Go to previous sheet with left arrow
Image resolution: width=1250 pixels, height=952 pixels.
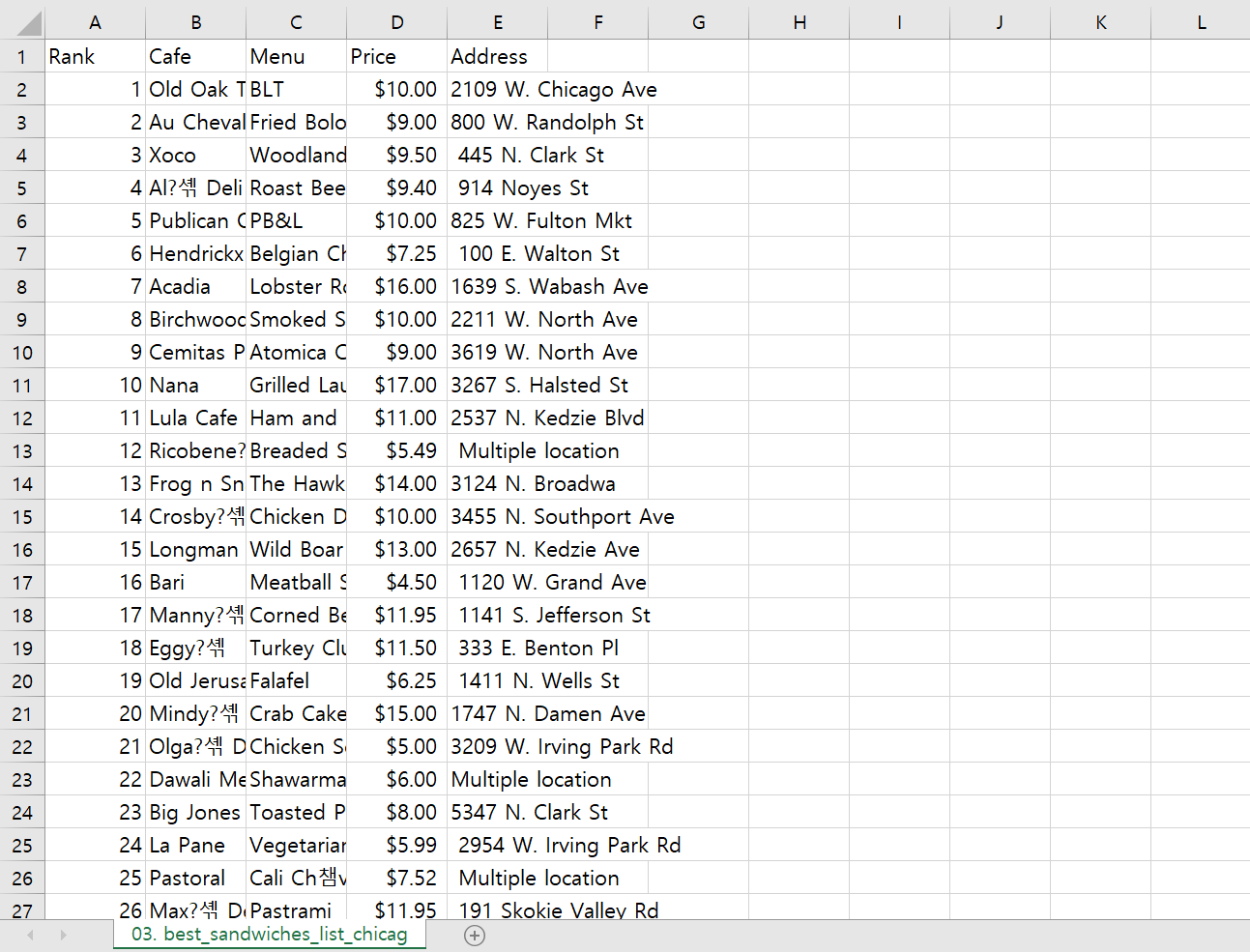click(31, 935)
